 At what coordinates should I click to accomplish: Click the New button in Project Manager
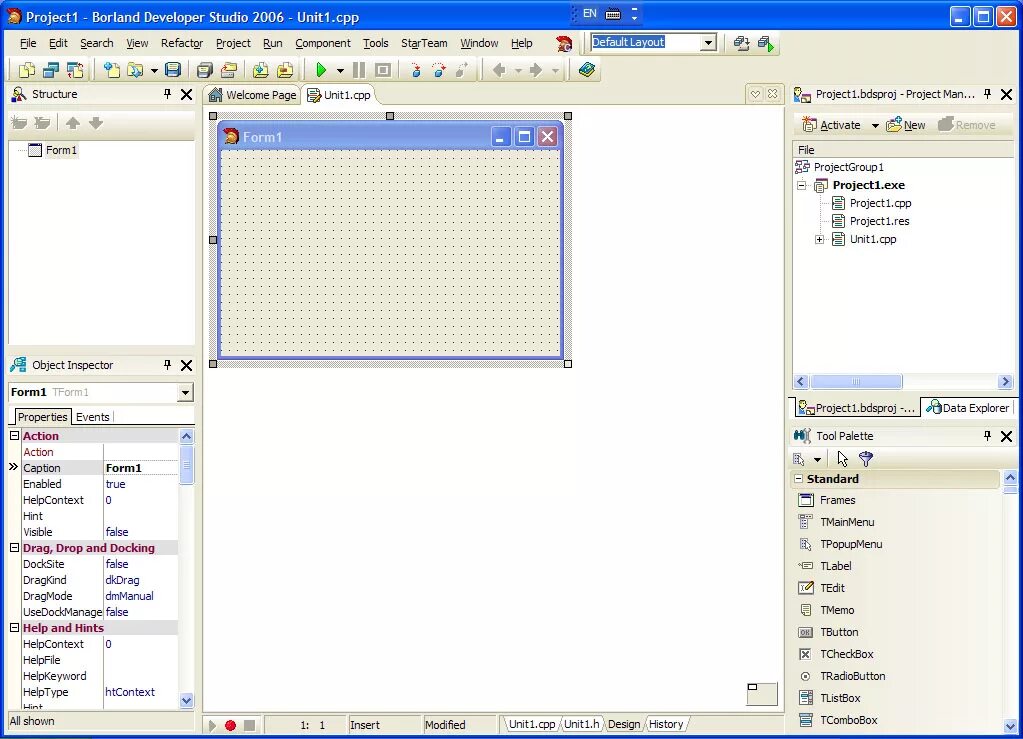tap(906, 125)
